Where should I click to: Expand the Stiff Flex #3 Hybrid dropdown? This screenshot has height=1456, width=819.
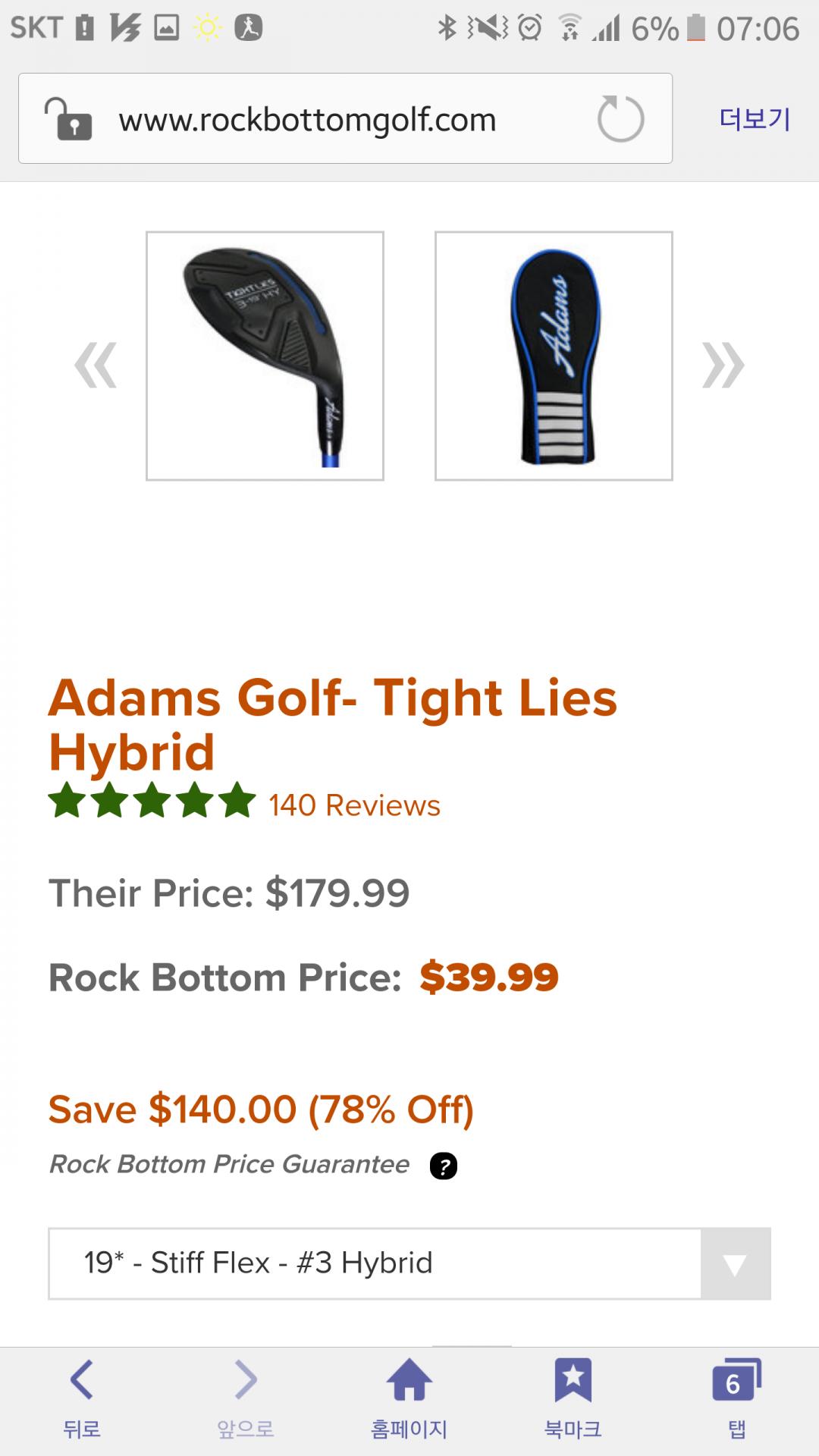point(375,1263)
